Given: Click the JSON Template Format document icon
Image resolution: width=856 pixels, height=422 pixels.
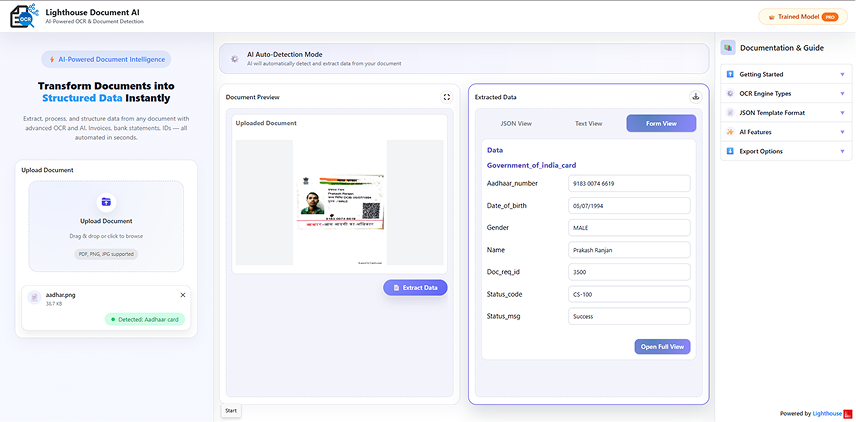Looking at the screenshot, I should pyautogui.click(x=730, y=113).
